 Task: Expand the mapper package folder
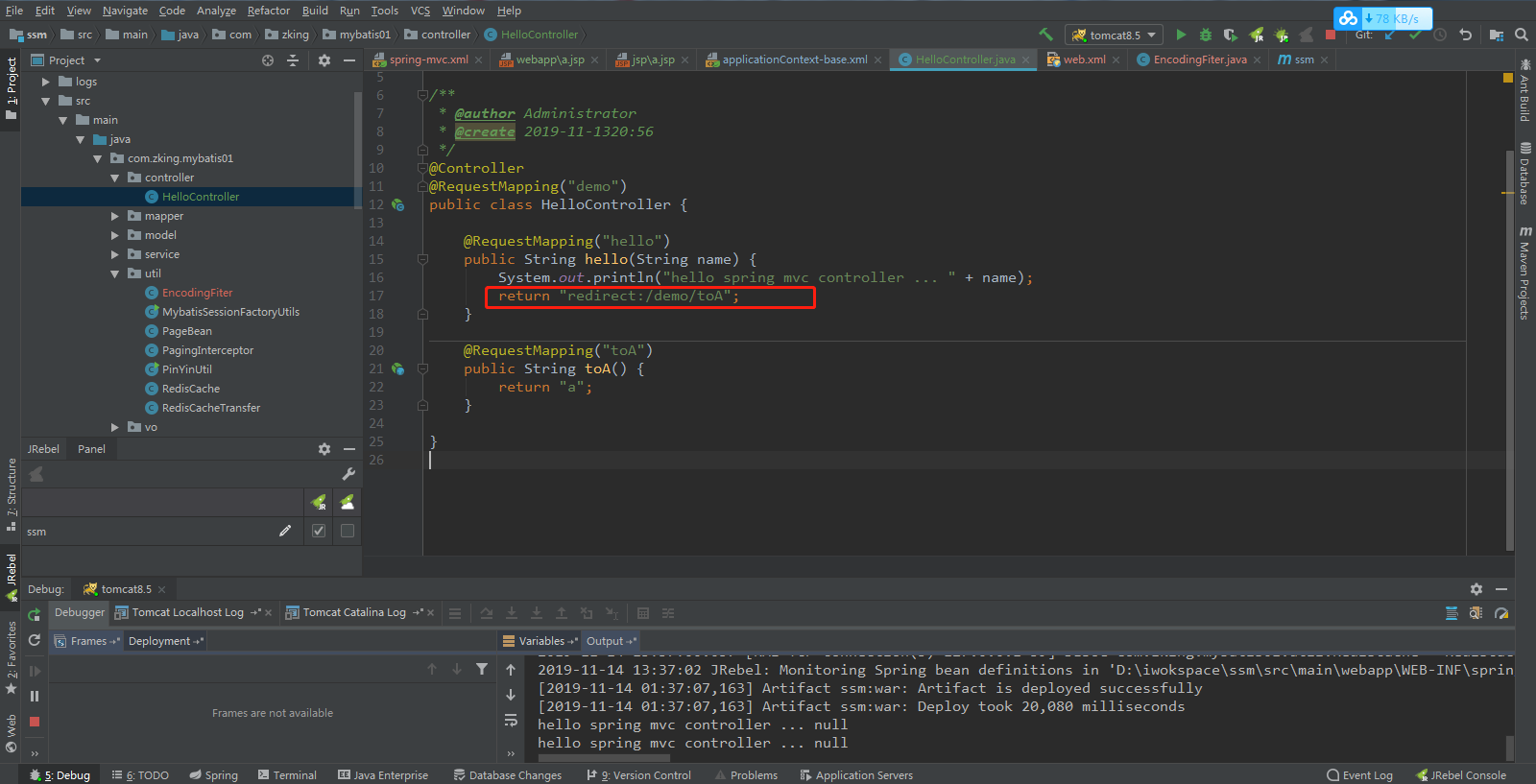click(x=115, y=217)
